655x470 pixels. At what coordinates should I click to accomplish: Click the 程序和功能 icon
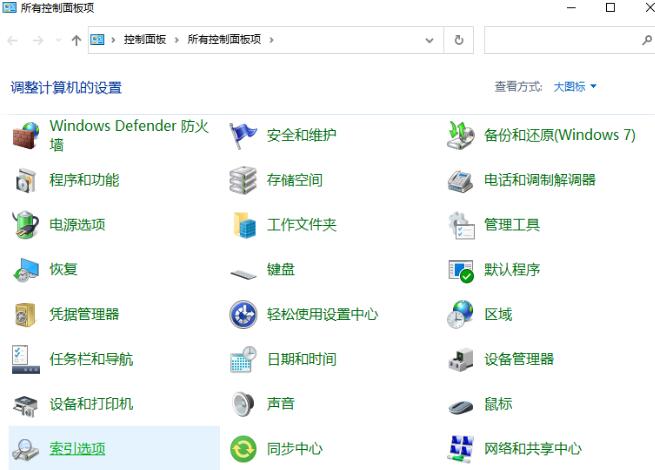26,180
